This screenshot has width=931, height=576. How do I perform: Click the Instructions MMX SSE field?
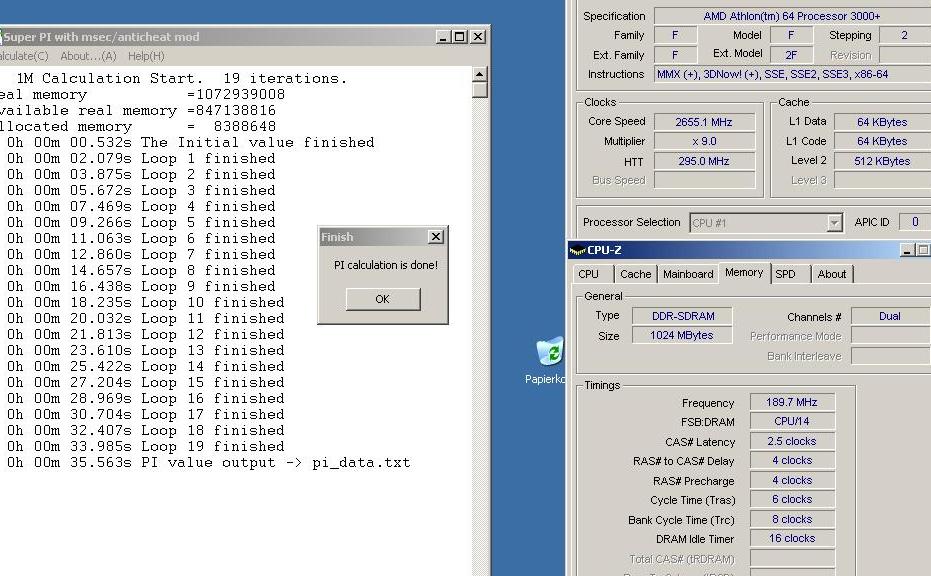coord(793,74)
